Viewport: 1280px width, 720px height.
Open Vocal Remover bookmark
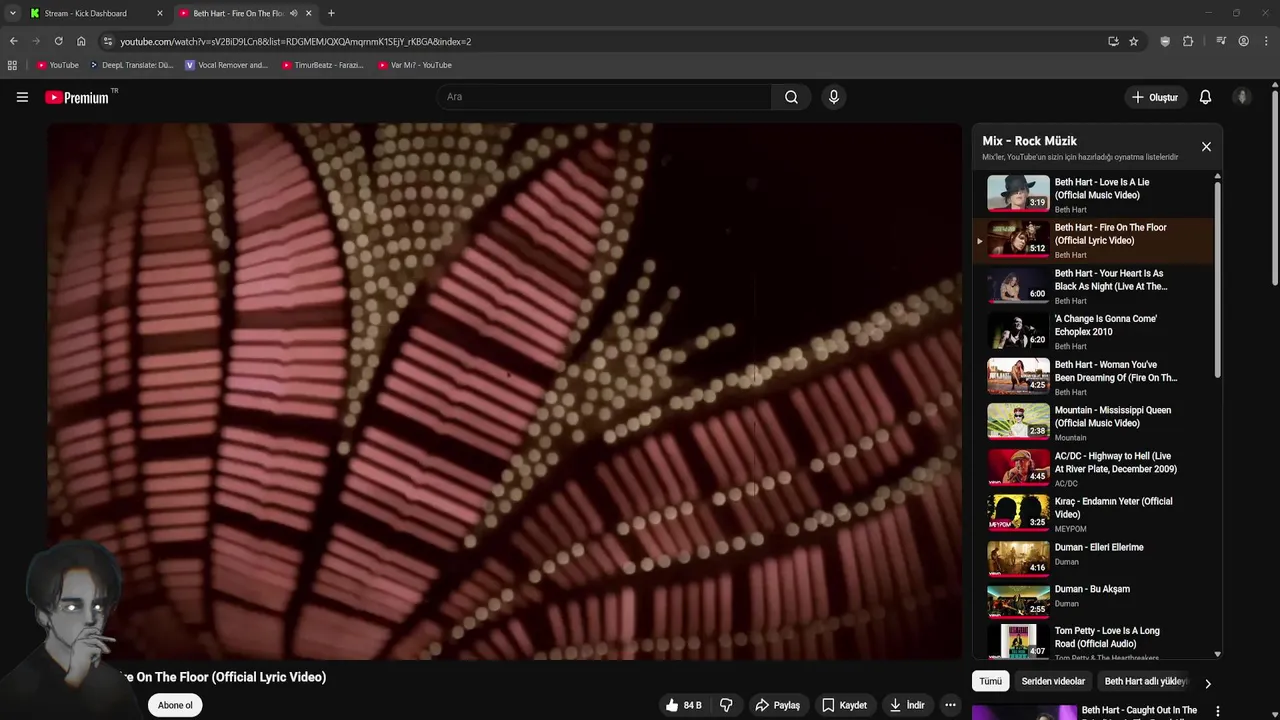click(227, 65)
